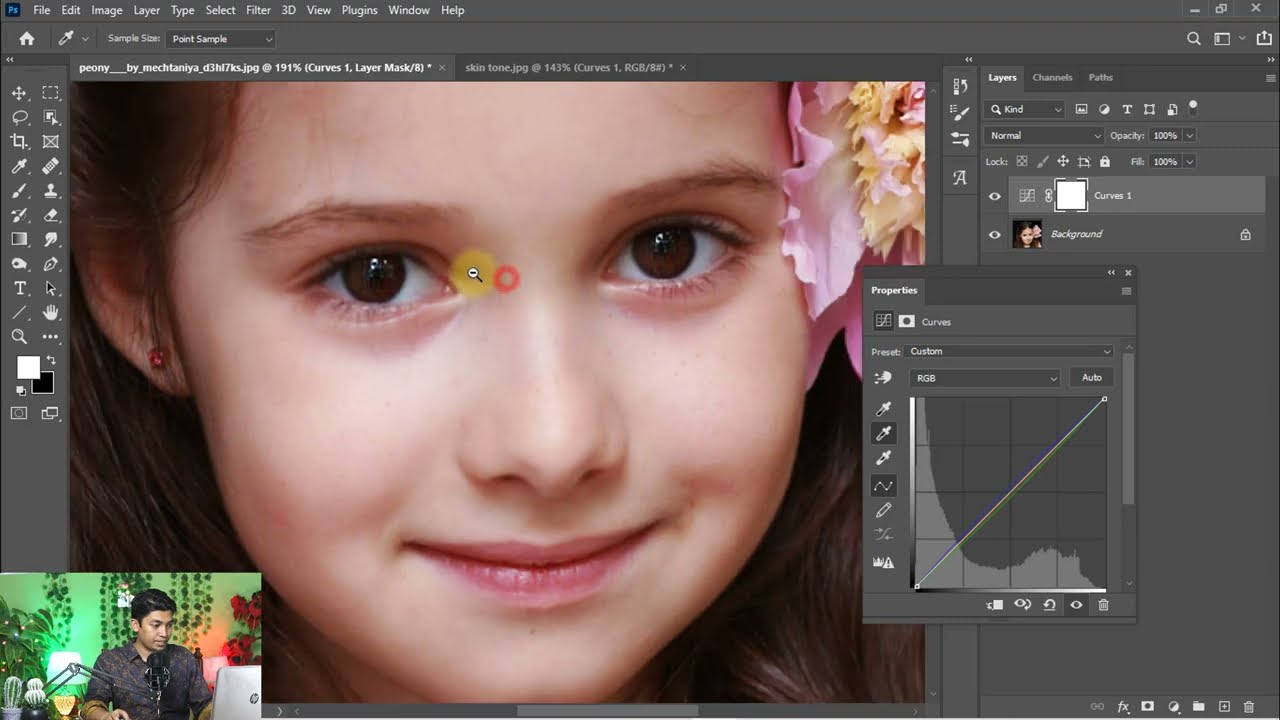Click the Auto button in Curves

[x=1092, y=377]
